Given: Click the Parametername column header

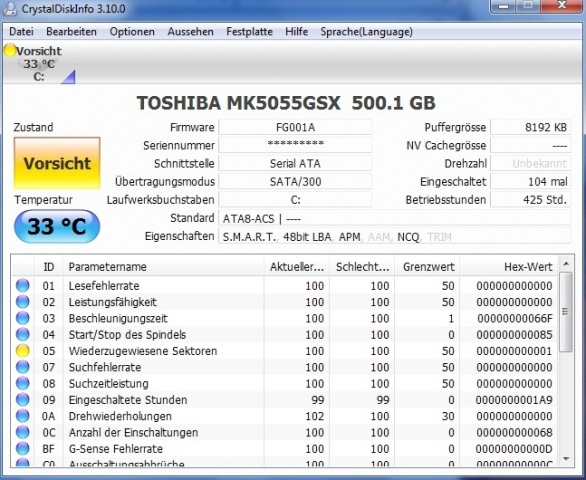Looking at the screenshot, I should tap(163, 267).
